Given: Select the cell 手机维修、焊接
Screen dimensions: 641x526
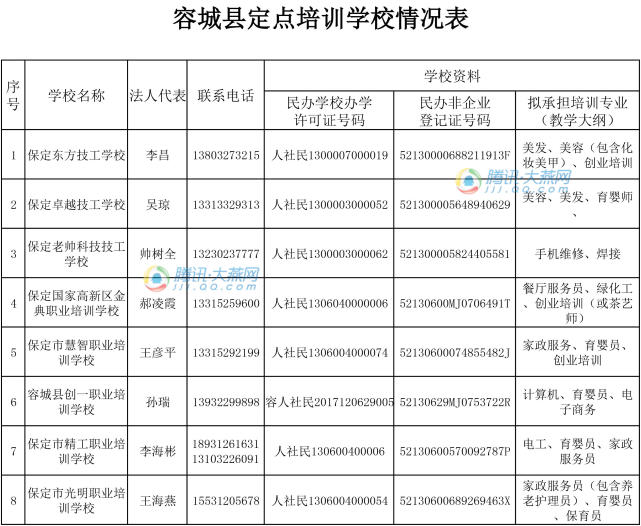Looking at the screenshot, I should tap(578, 254).
